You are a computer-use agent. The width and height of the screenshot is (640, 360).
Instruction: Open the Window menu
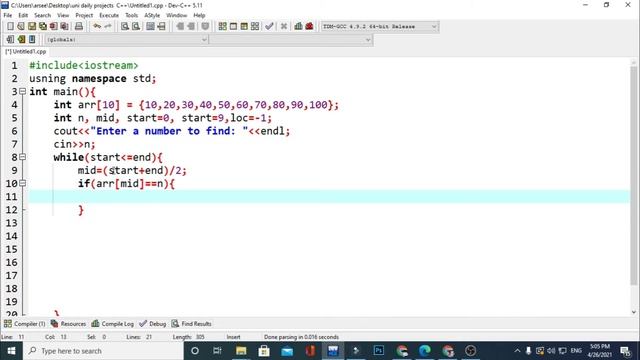click(176, 15)
